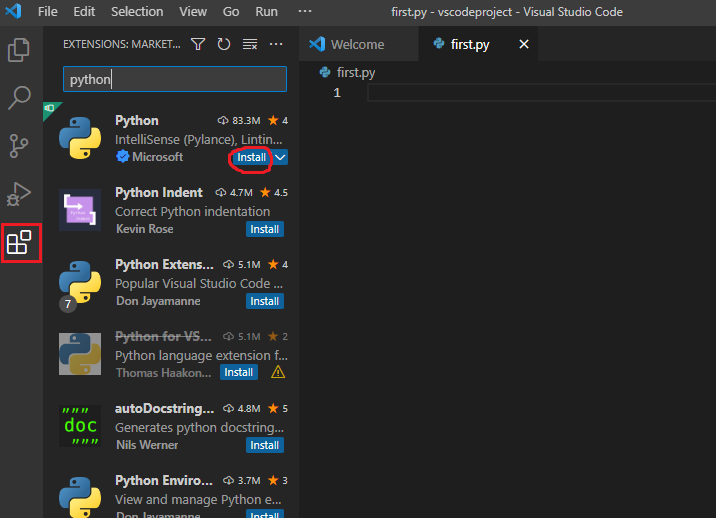
Task: Click the pack count badge 7
Action: [68, 304]
